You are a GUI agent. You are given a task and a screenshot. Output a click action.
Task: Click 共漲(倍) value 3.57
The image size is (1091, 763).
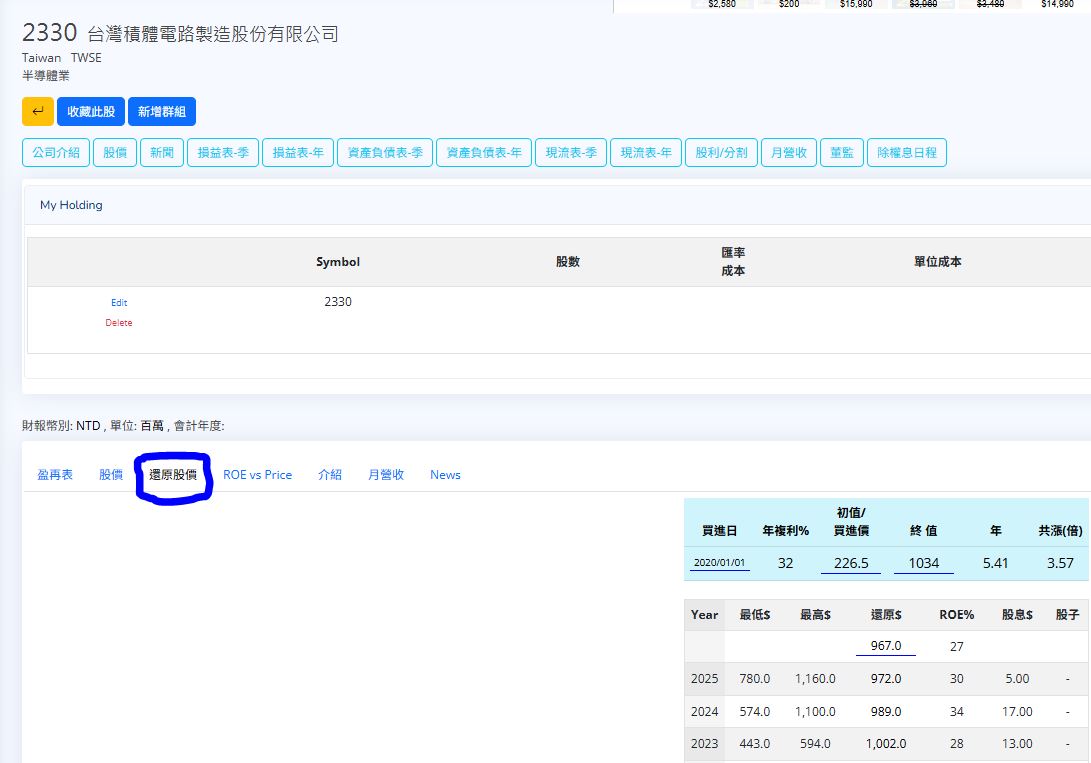(1060, 563)
